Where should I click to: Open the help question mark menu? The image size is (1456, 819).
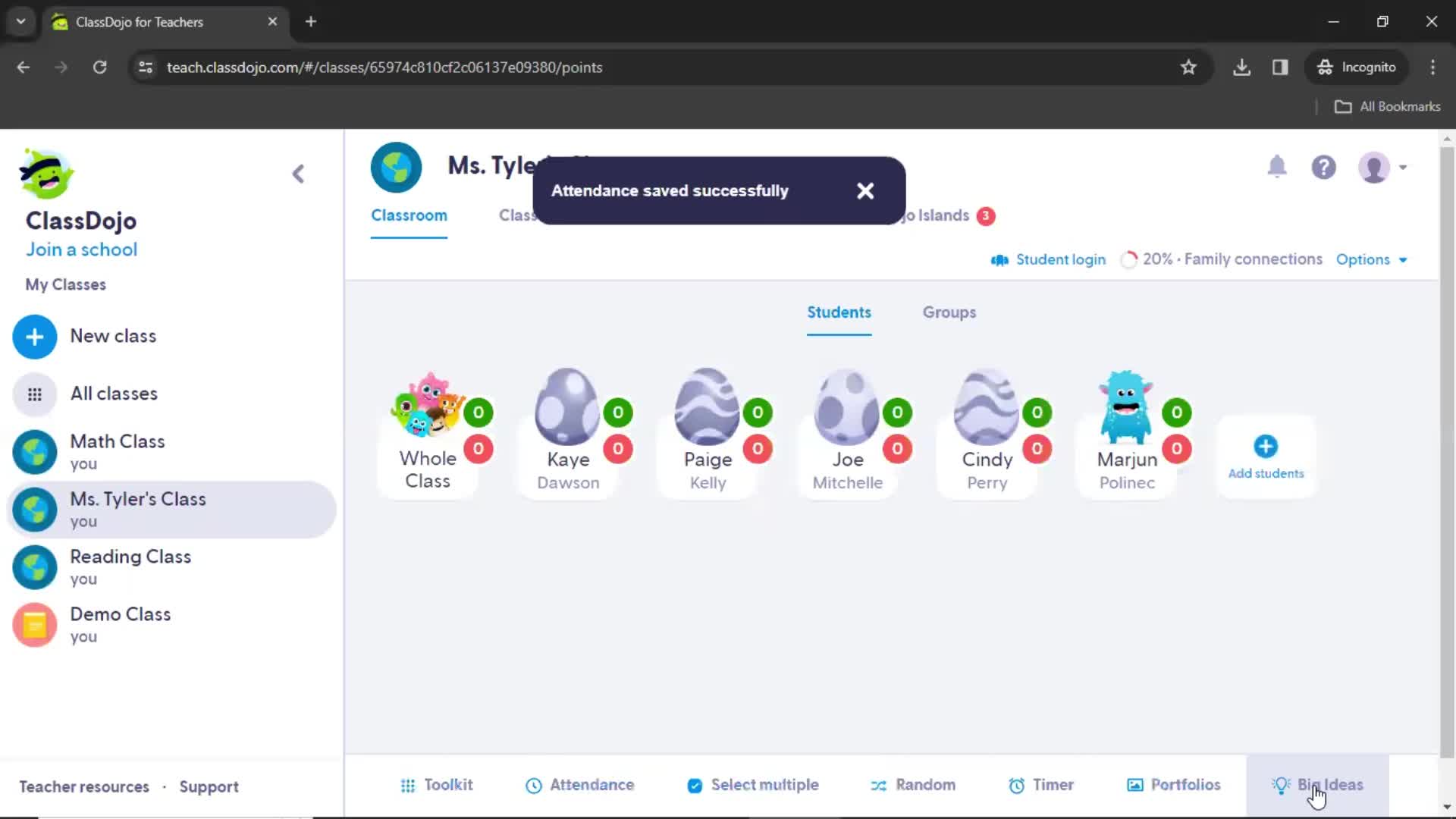(x=1325, y=167)
